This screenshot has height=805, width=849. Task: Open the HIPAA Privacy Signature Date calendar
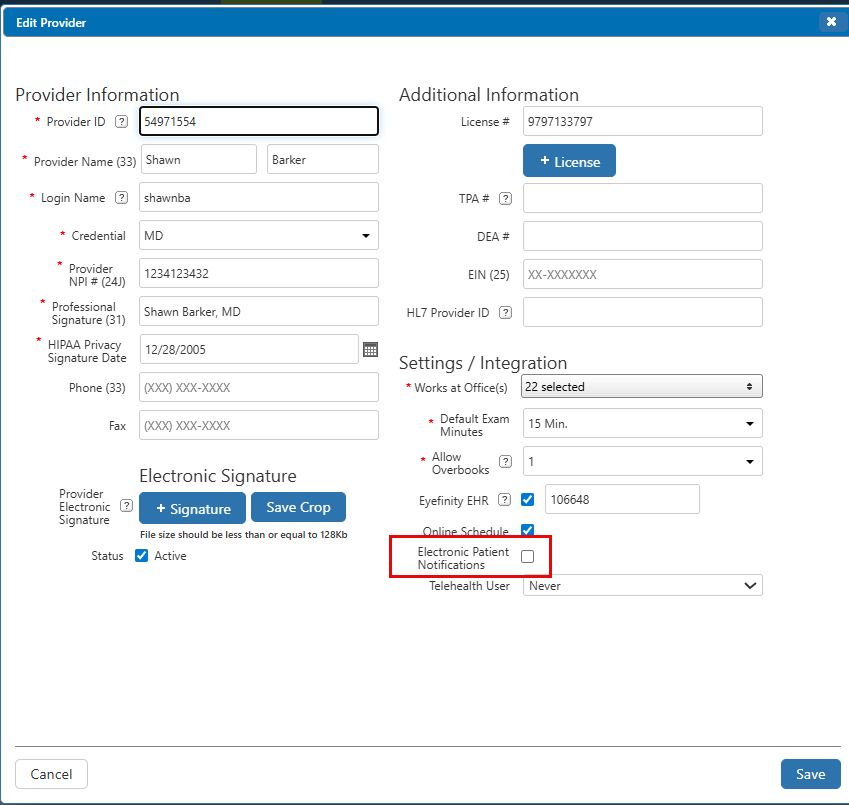tap(370, 349)
